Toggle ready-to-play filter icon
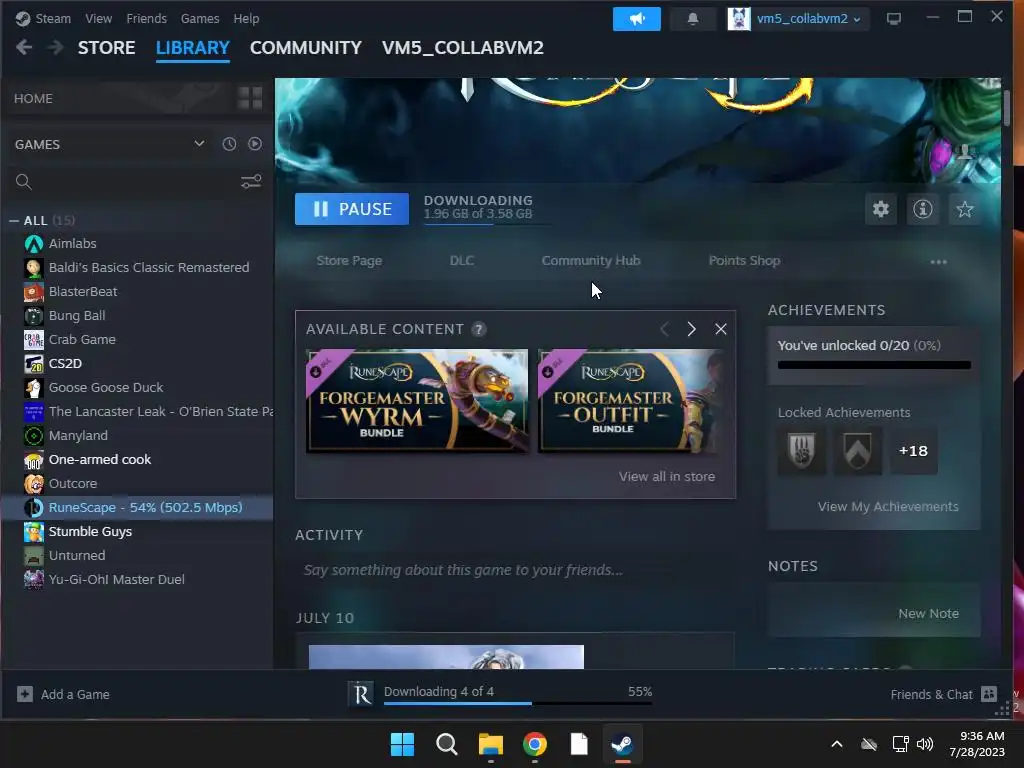This screenshot has width=1024, height=768. (x=255, y=144)
